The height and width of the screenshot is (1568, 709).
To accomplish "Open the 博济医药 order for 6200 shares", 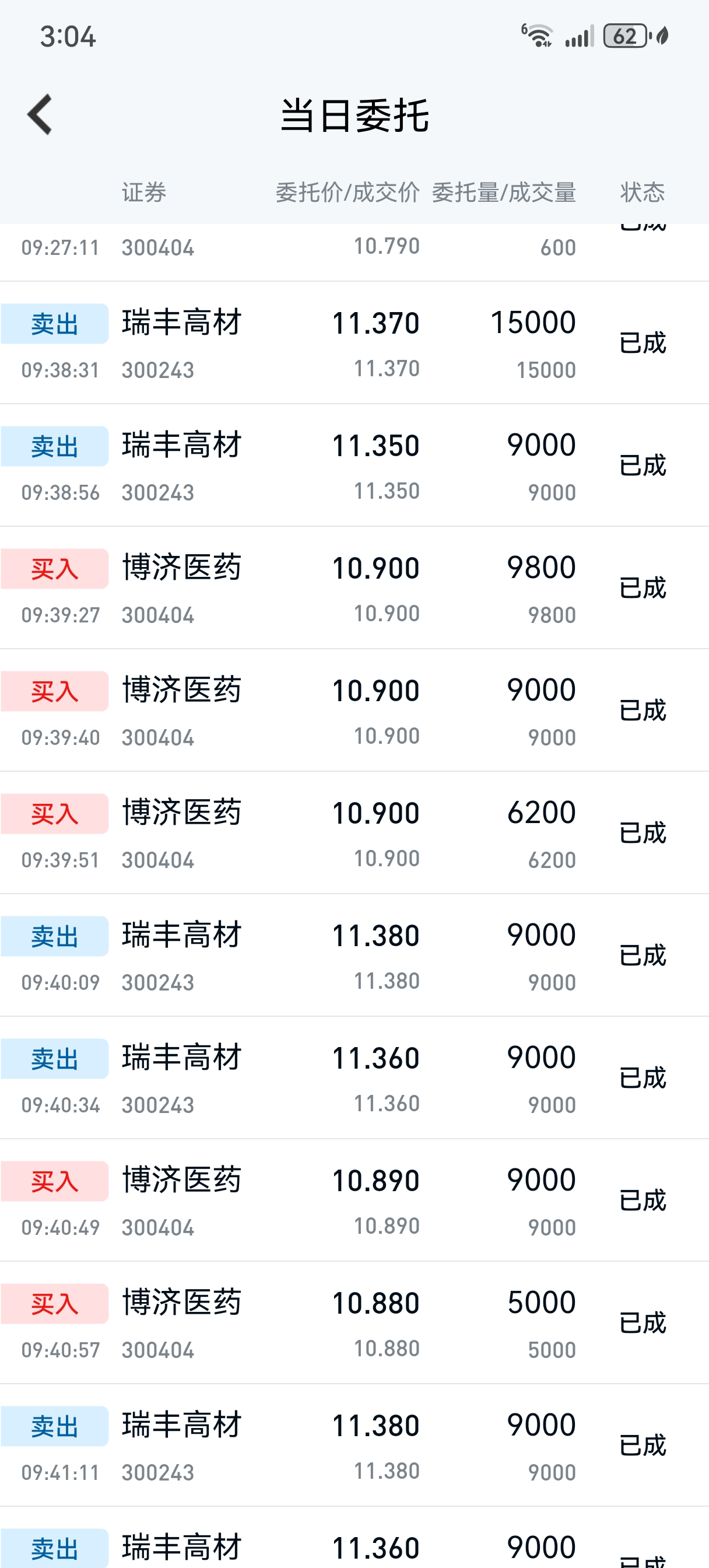I will point(354,832).
